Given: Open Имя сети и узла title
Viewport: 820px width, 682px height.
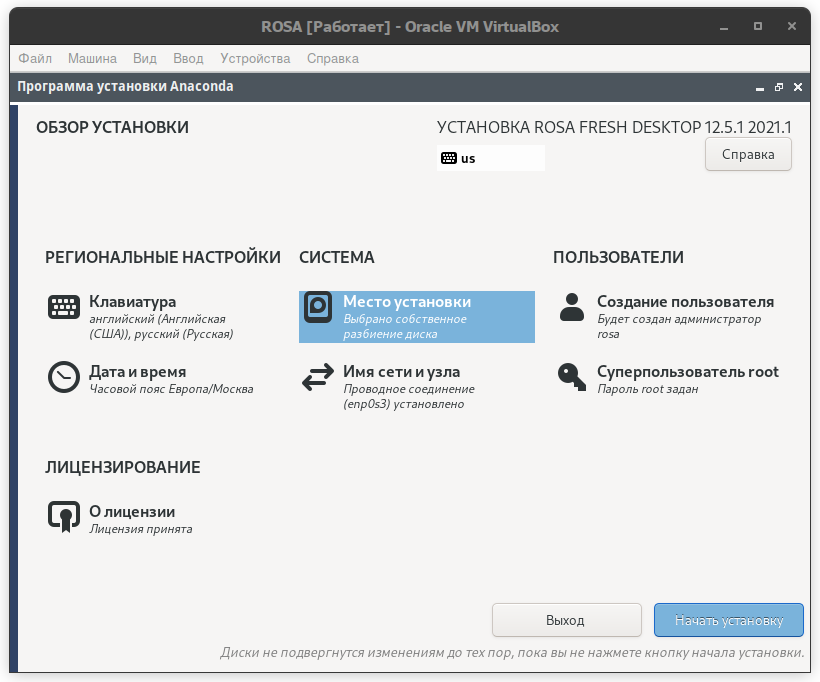Looking at the screenshot, I should coord(402,371).
